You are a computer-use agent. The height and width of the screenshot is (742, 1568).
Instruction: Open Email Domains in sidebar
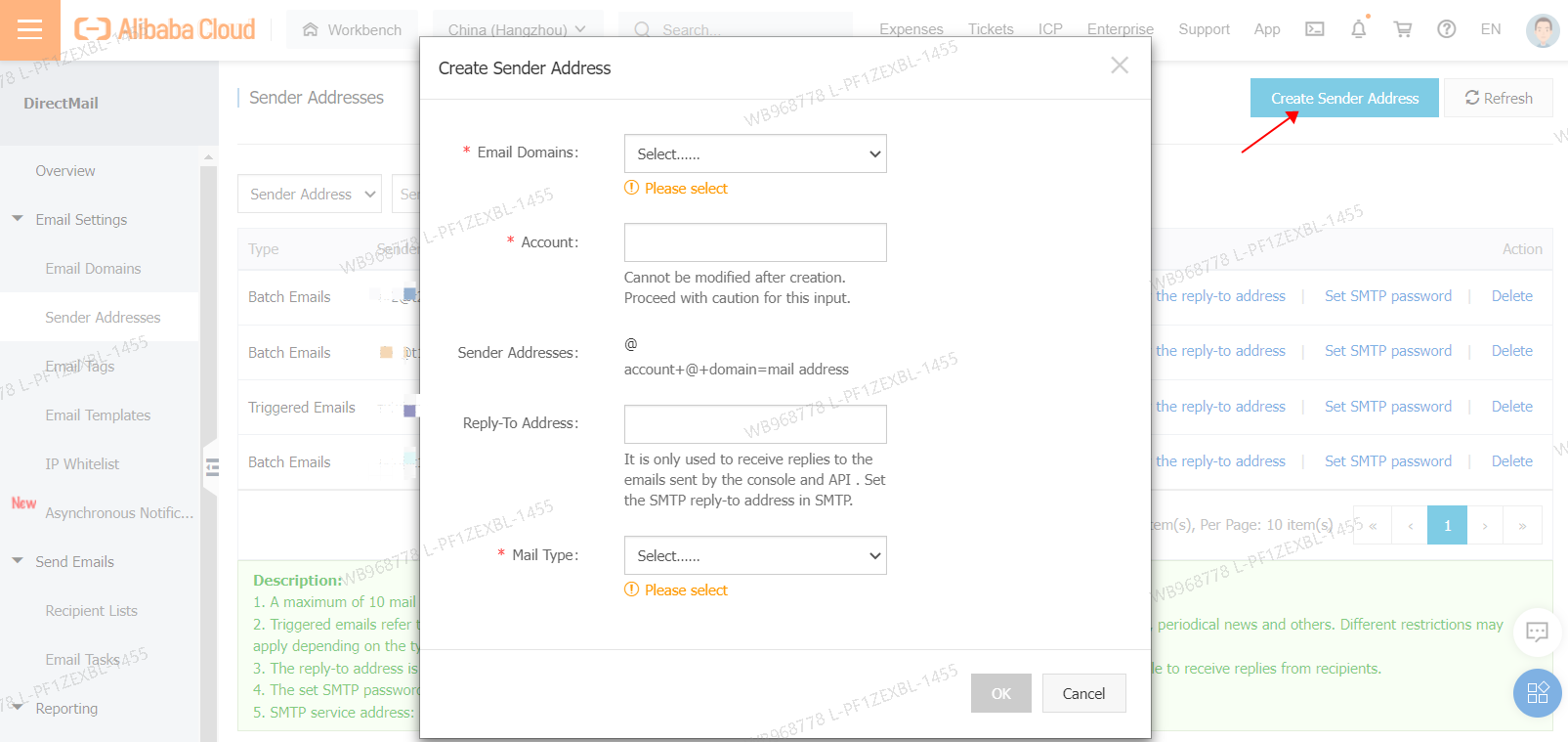pos(93,268)
